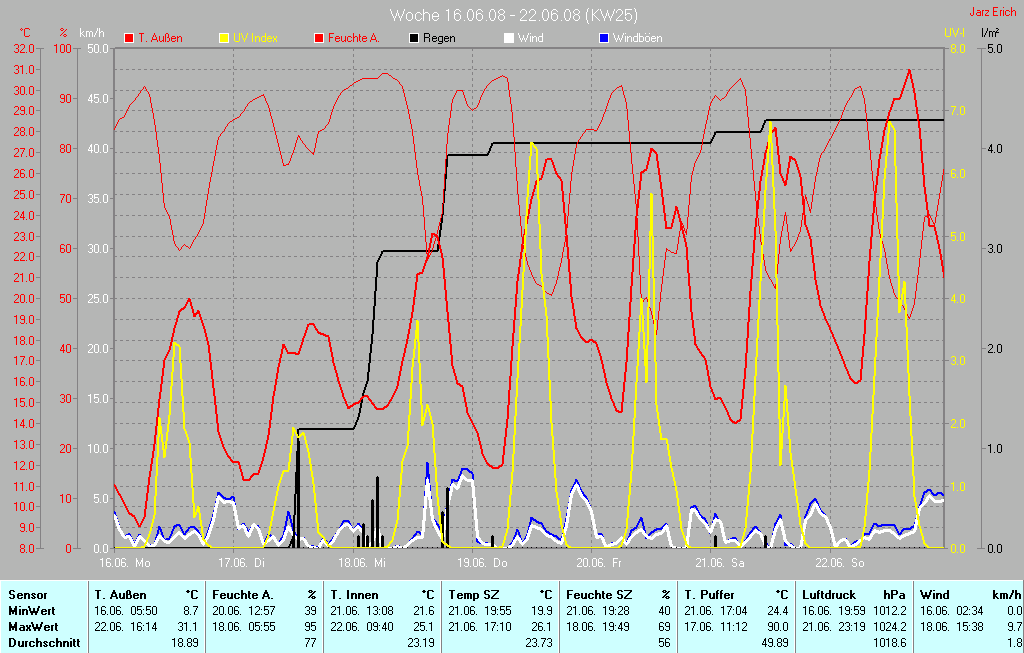Screen dimensions: 1024x653
Task: Click the T. Innen average value '23.19'
Action: coord(420,643)
